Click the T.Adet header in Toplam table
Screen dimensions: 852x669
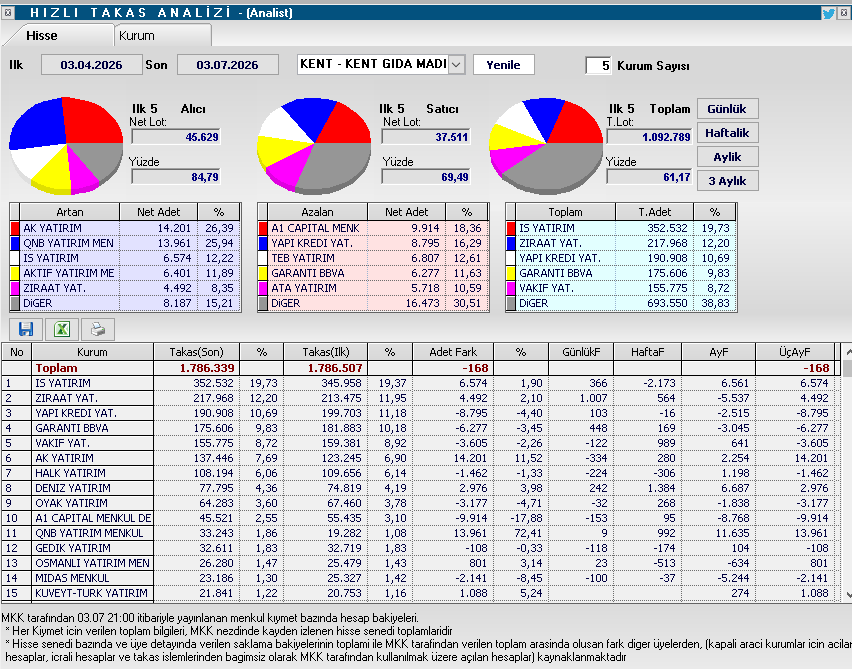(x=654, y=212)
